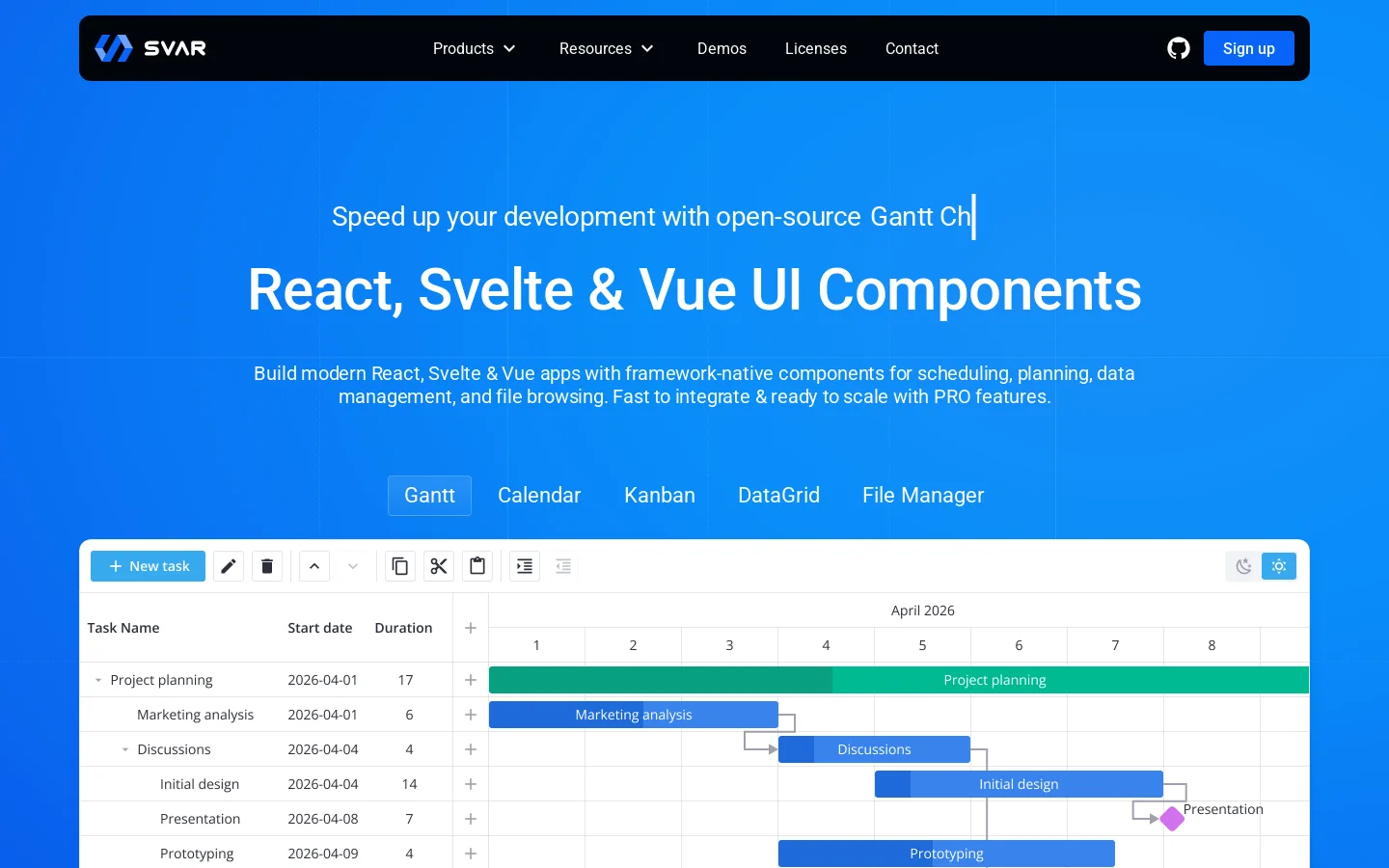Delete task using trash icon

click(x=267, y=566)
